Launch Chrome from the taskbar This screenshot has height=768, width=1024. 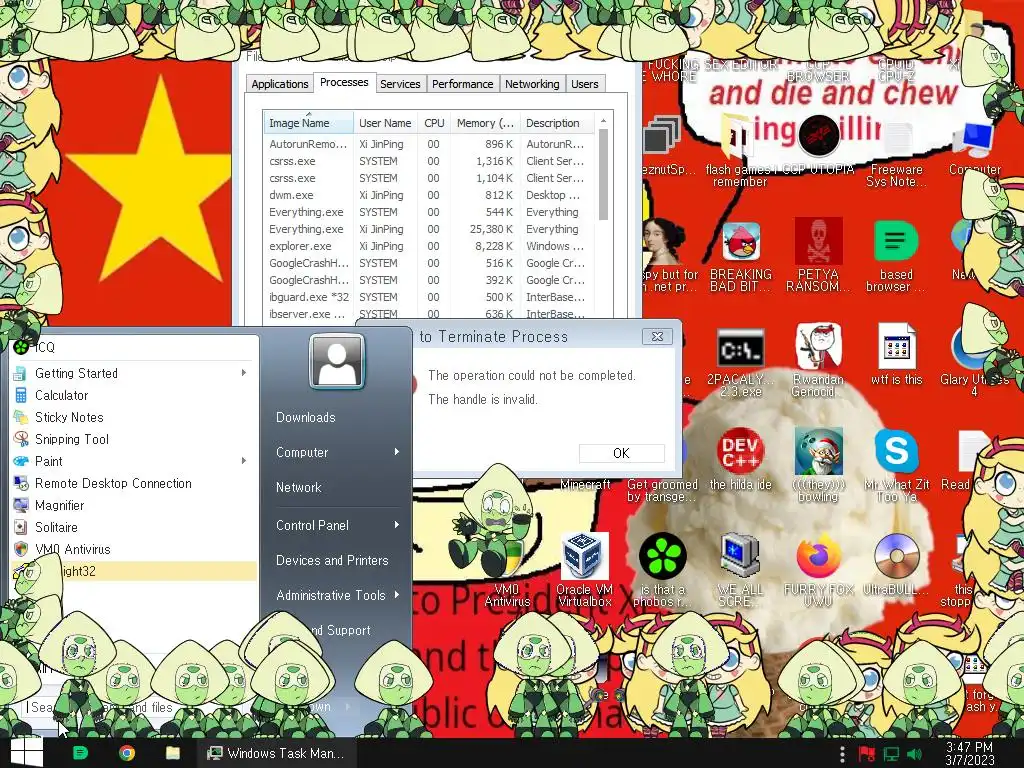pyautogui.click(x=127, y=753)
